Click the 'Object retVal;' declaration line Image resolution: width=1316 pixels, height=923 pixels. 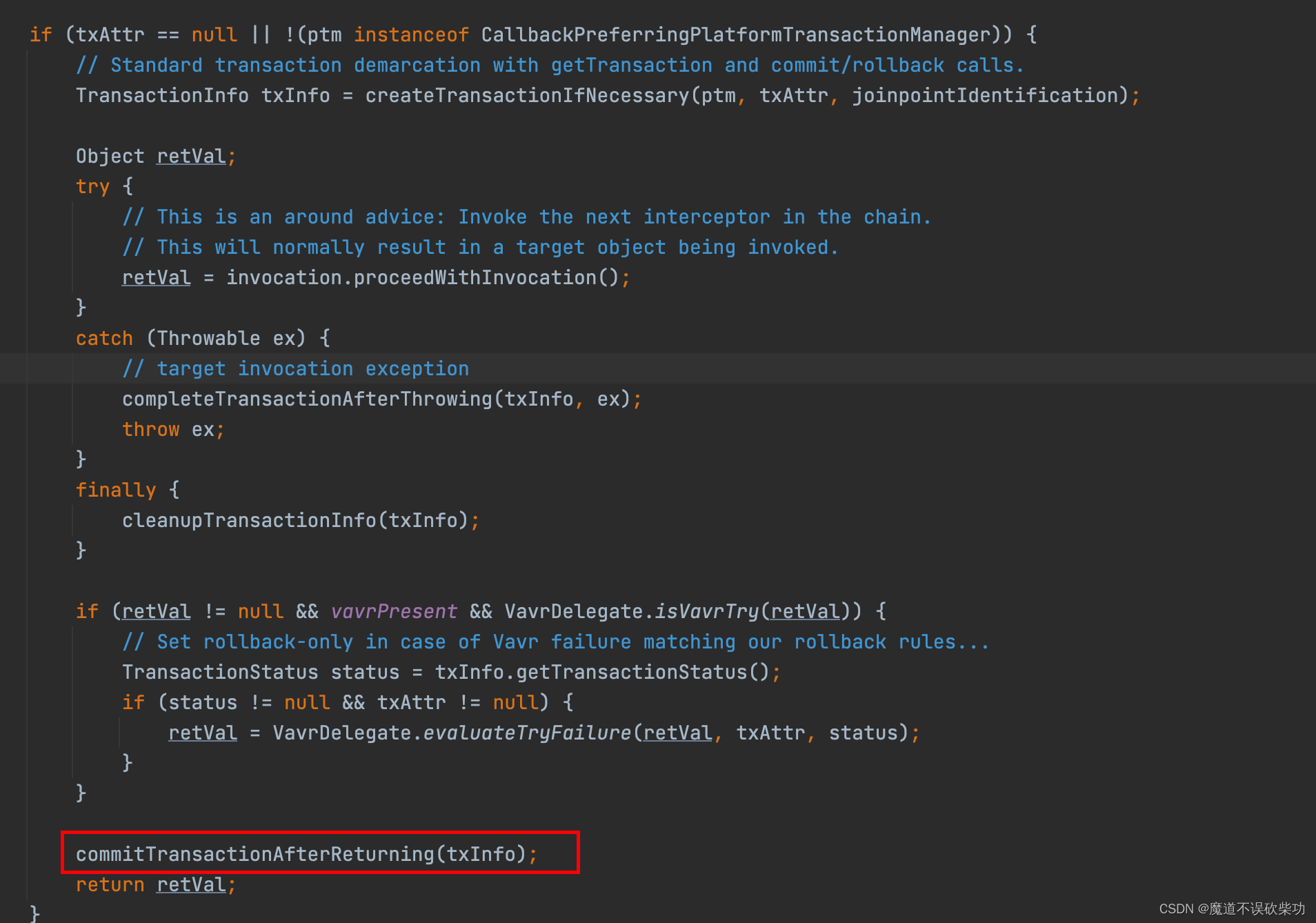[x=156, y=156]
